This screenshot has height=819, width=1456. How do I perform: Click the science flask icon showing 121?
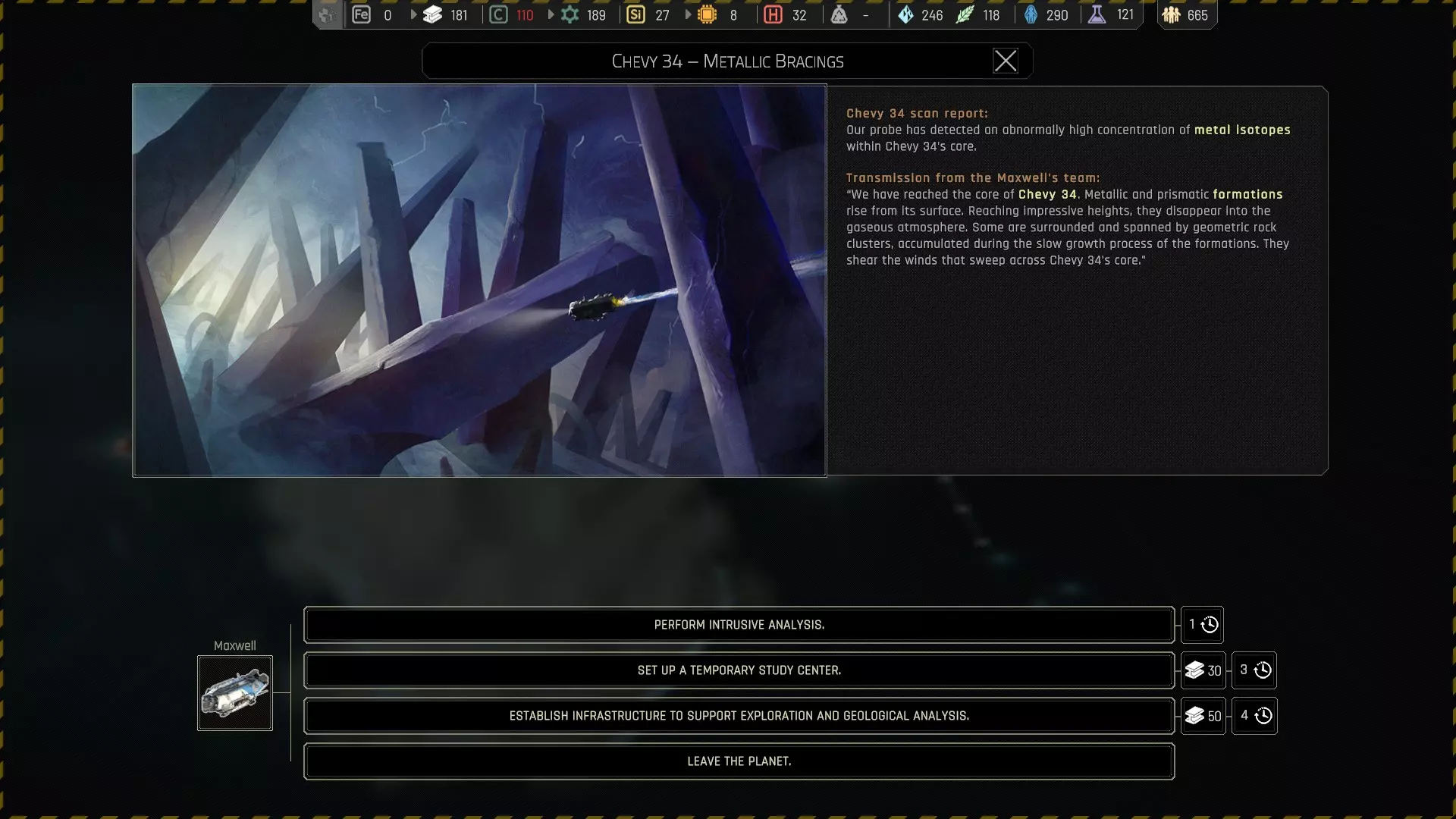[1097, 14]
